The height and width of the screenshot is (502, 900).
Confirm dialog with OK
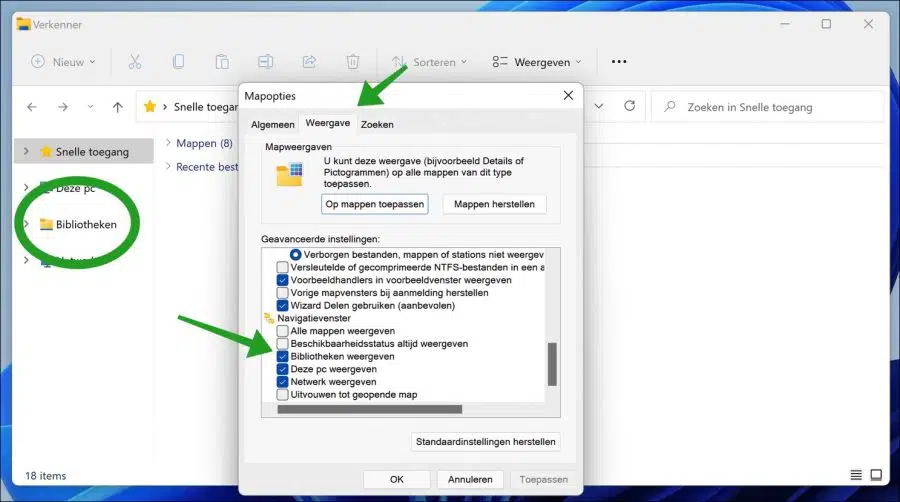tap(397, 479)
